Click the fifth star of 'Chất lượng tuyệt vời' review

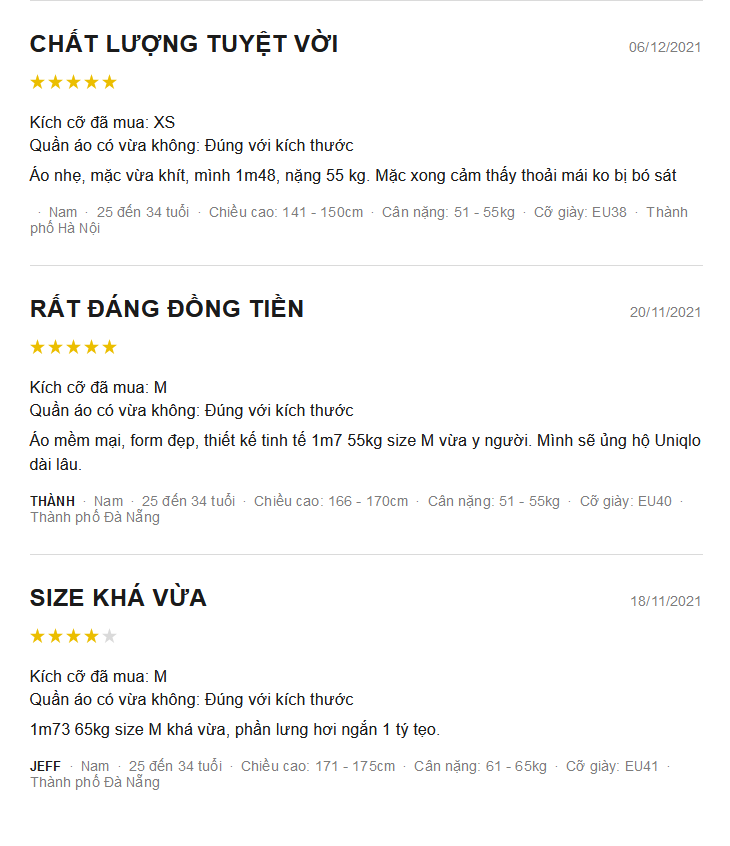pyautogui.click(x=110, y=82)
